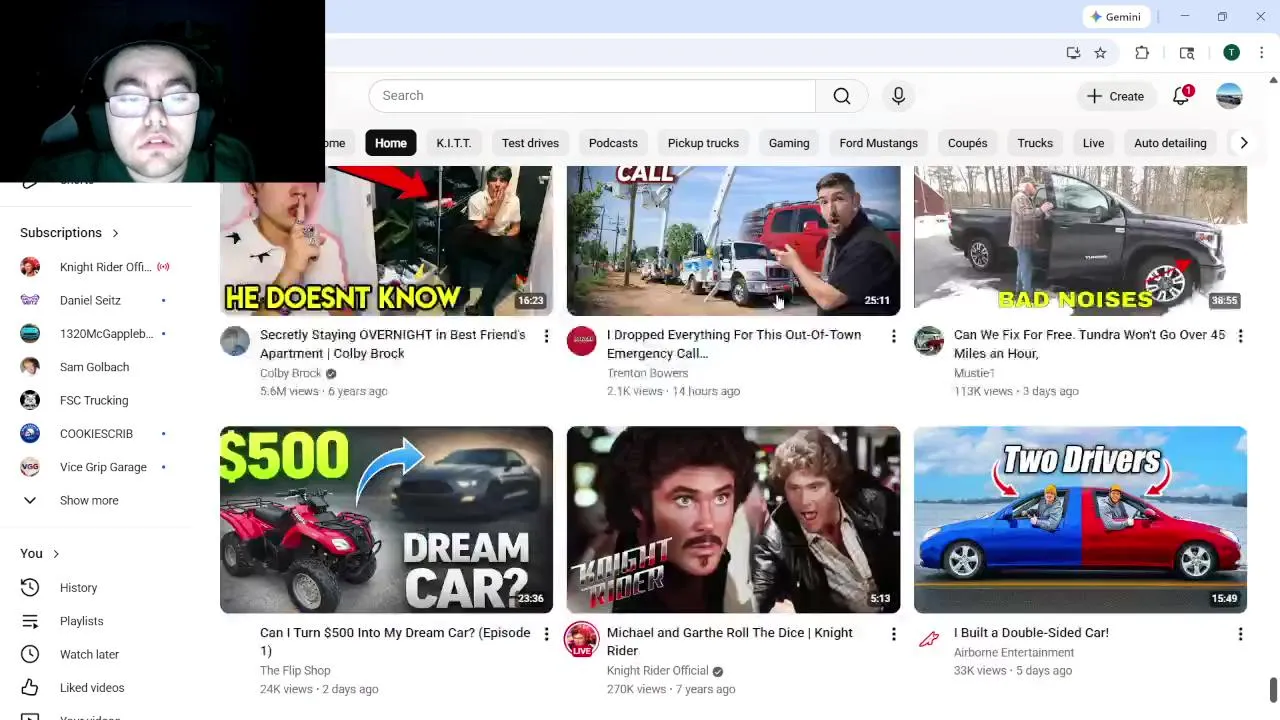Select the Trucks chip
The width and height of the screenshot is (1280, 720).
click(1035, 143)
